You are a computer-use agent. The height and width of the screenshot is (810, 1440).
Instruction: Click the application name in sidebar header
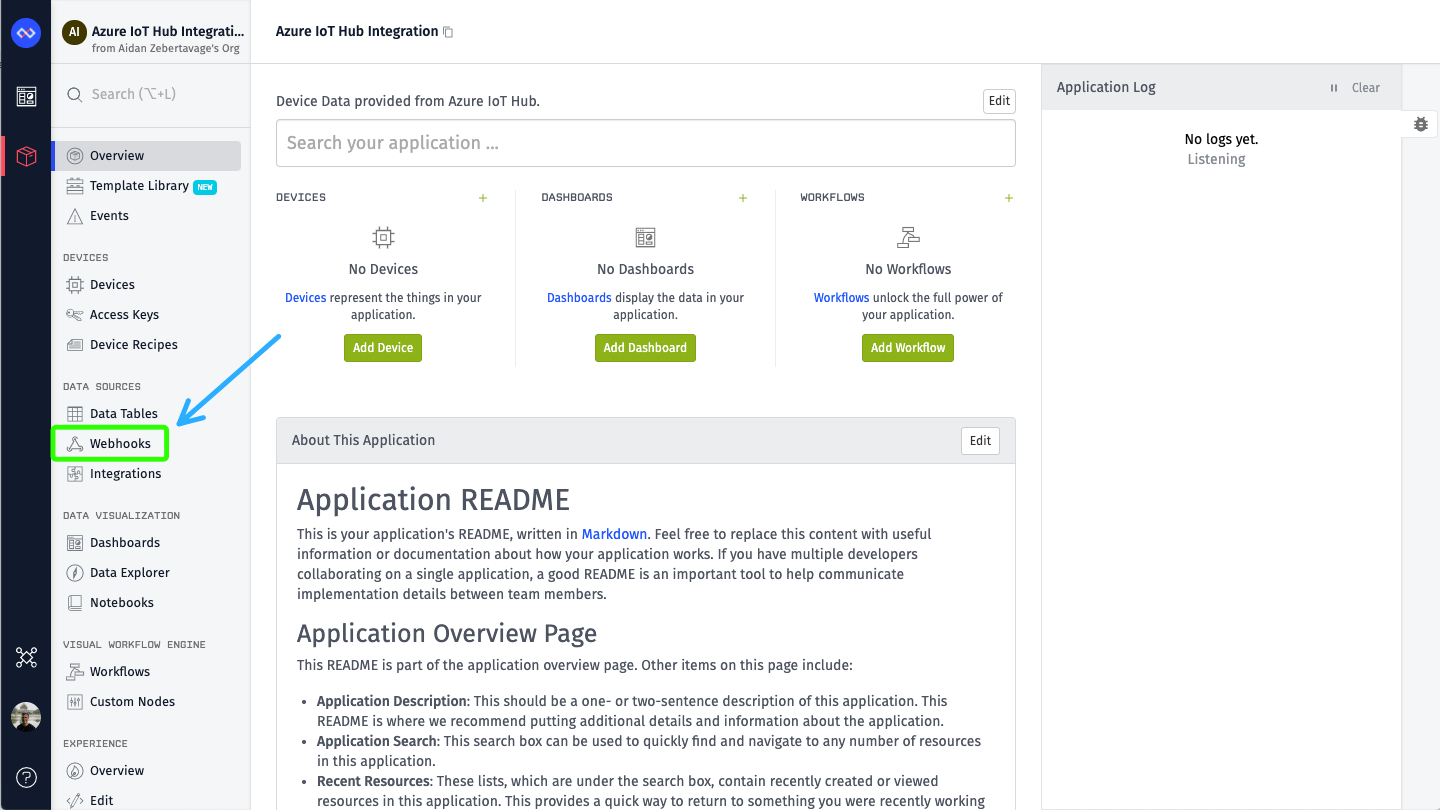(168, 31)
